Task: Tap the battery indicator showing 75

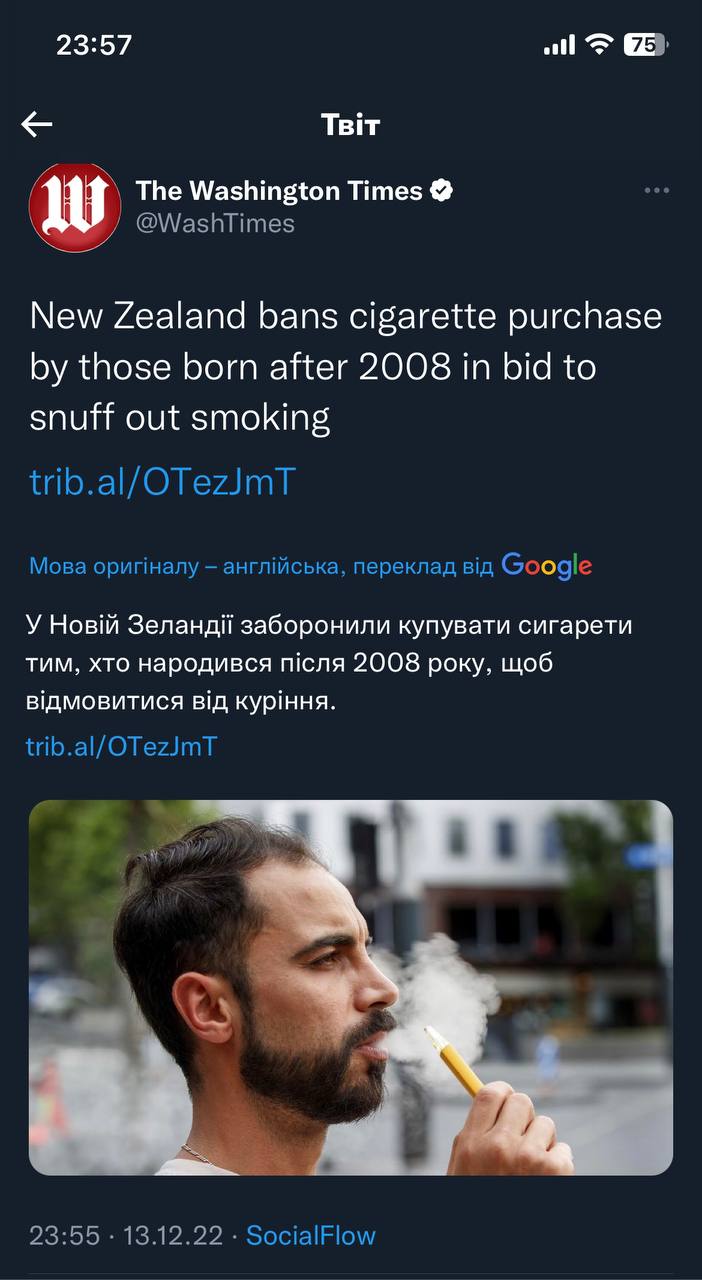Action: (646, 45)
